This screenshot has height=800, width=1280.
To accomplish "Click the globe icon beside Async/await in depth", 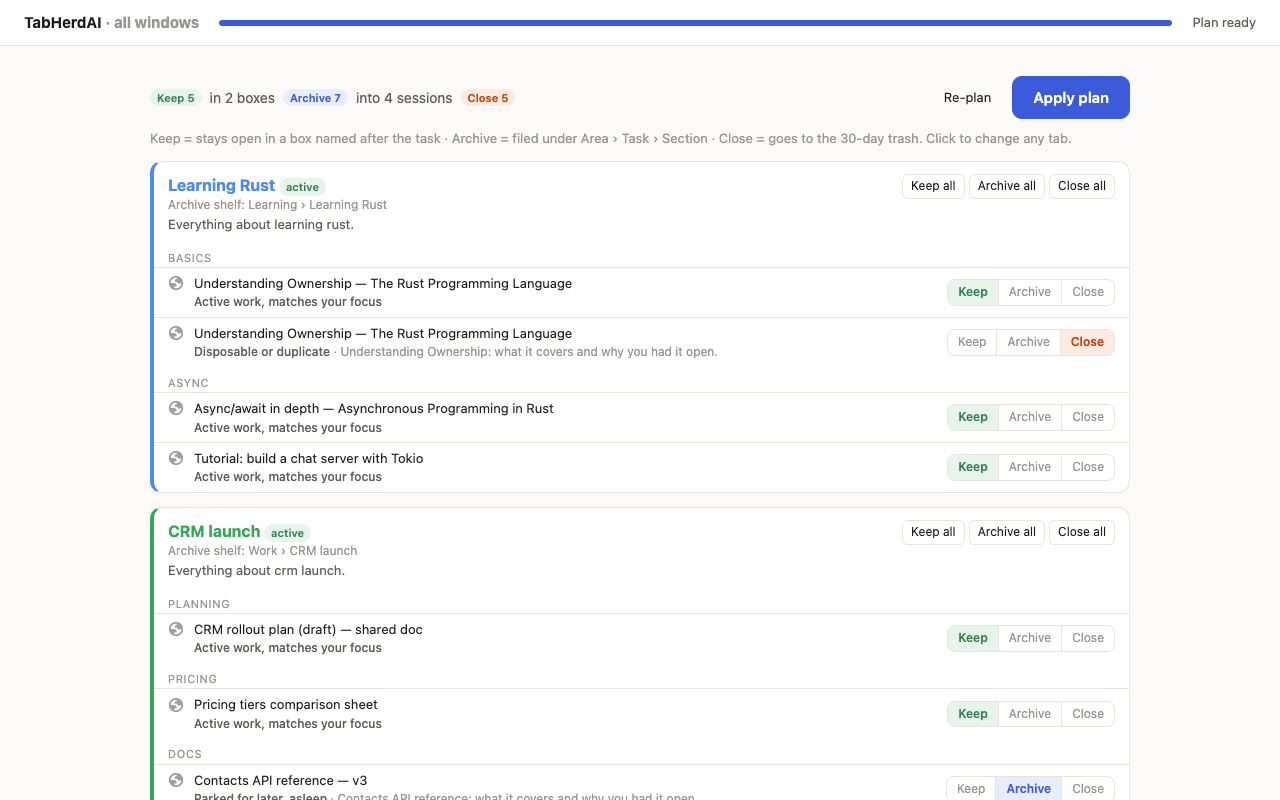I will point(176,408).
